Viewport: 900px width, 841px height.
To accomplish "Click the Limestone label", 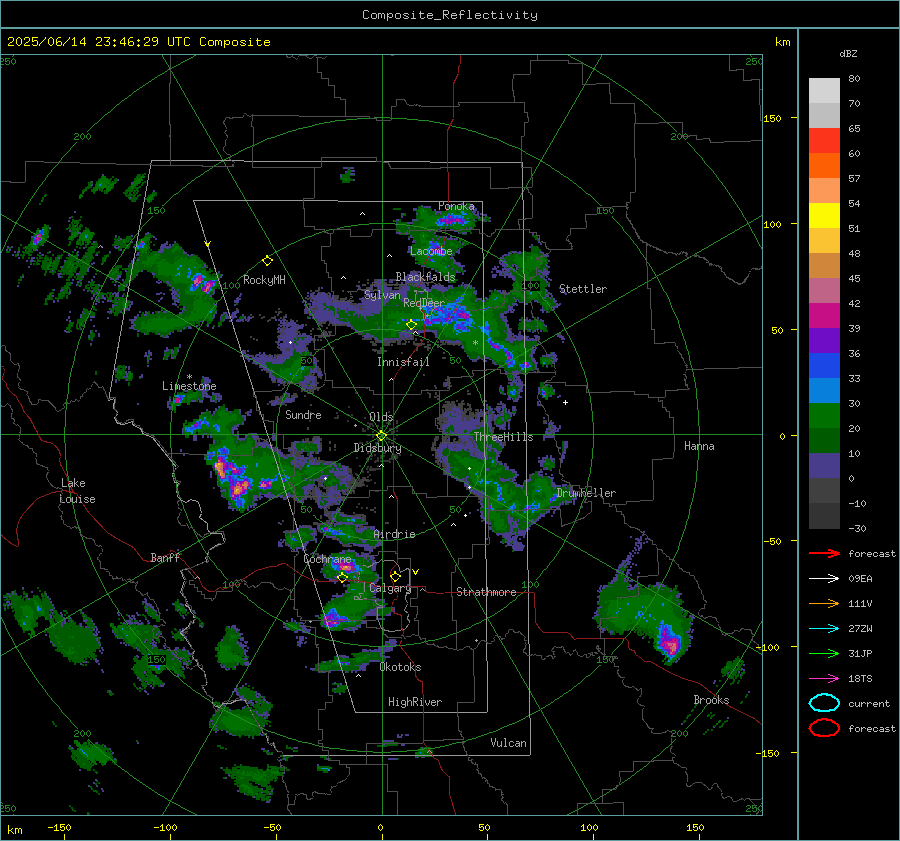I will point(189,386).
